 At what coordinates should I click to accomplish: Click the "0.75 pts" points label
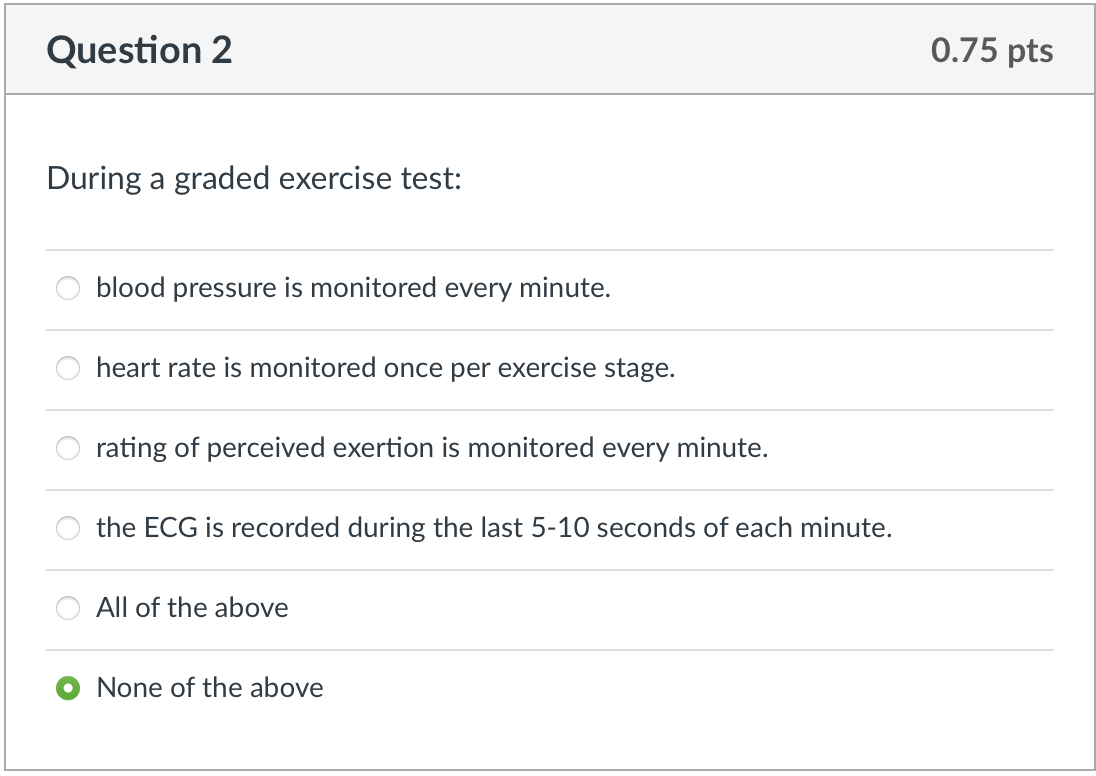point(991,50)
